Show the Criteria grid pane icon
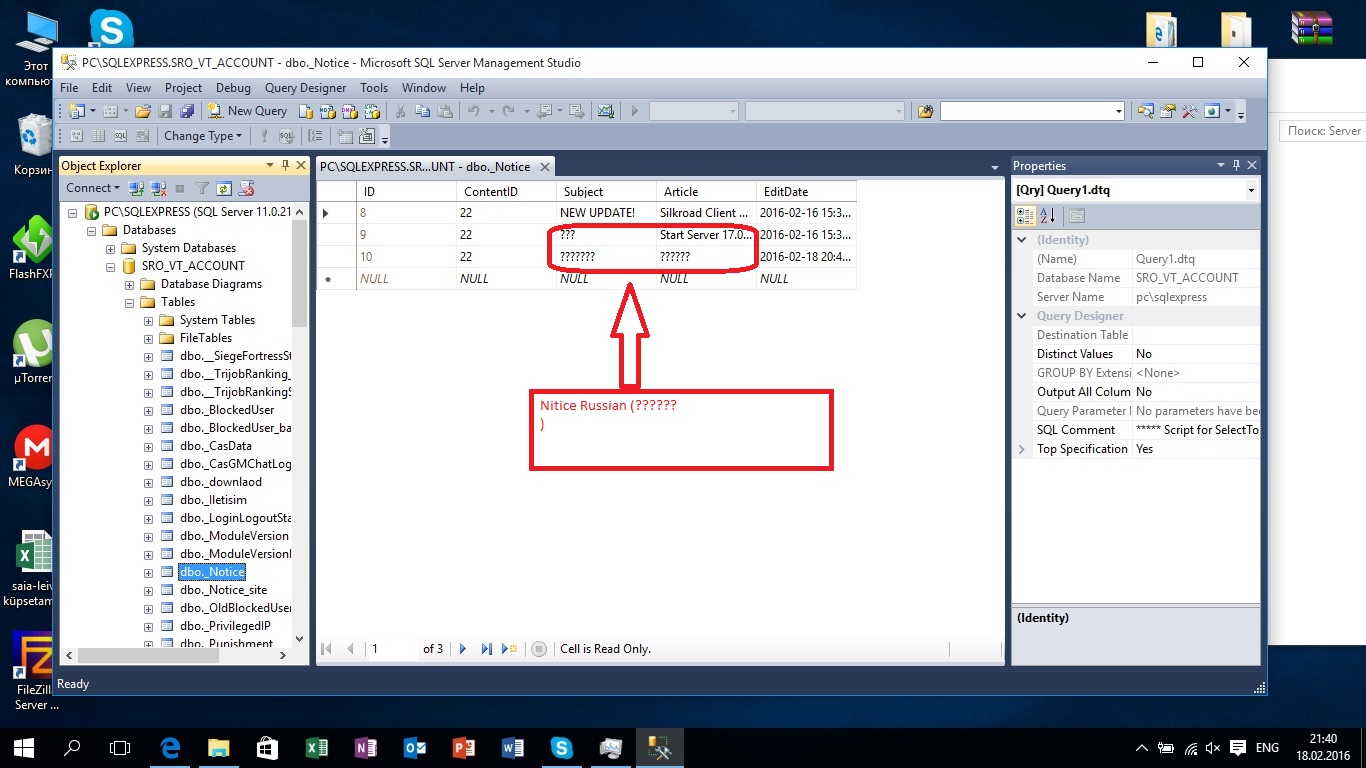The width and height of the screenshot is (1366, 768). (x=98, y=136)
